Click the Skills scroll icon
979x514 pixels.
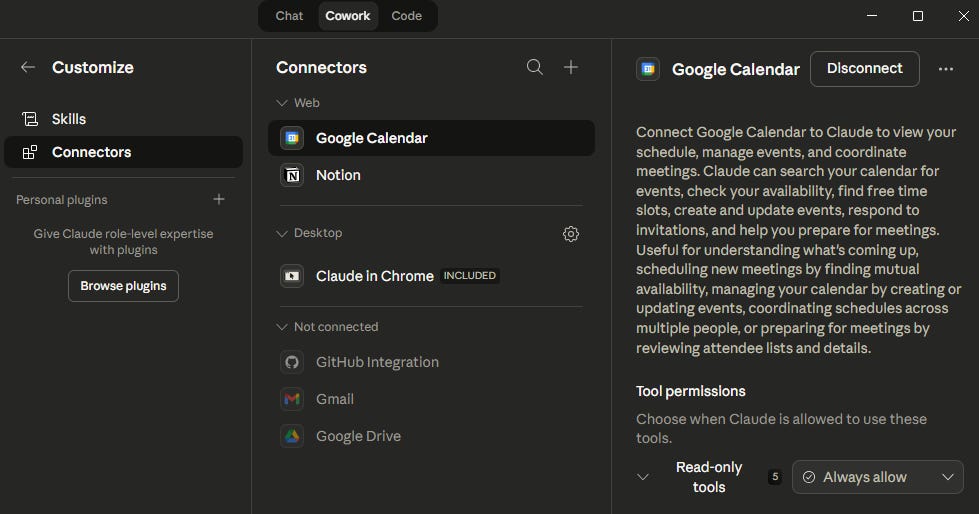(29, 119)
